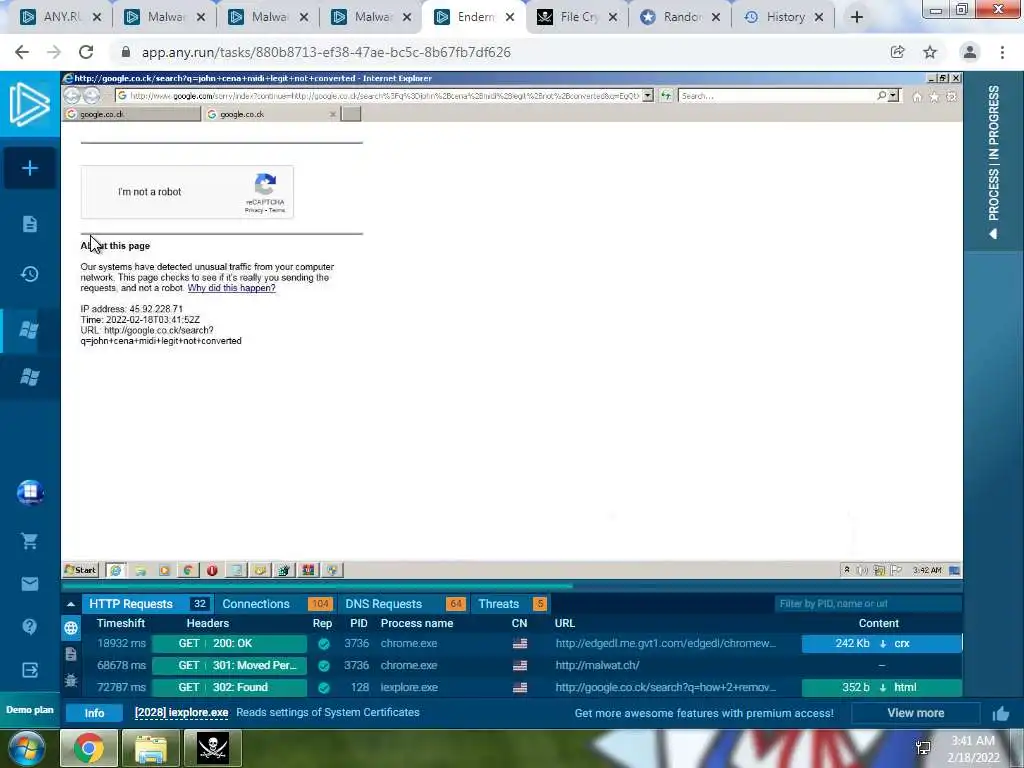Switch to the Threats tab

(x=511, y=604)
